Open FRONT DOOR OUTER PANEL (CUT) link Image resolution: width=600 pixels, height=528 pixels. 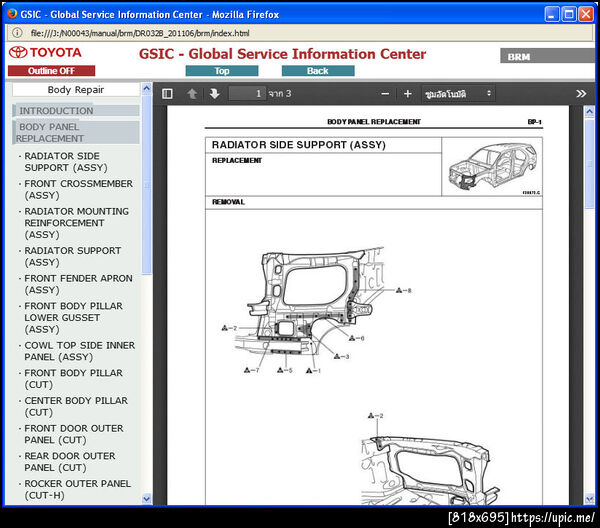click(x=73, y=434)
